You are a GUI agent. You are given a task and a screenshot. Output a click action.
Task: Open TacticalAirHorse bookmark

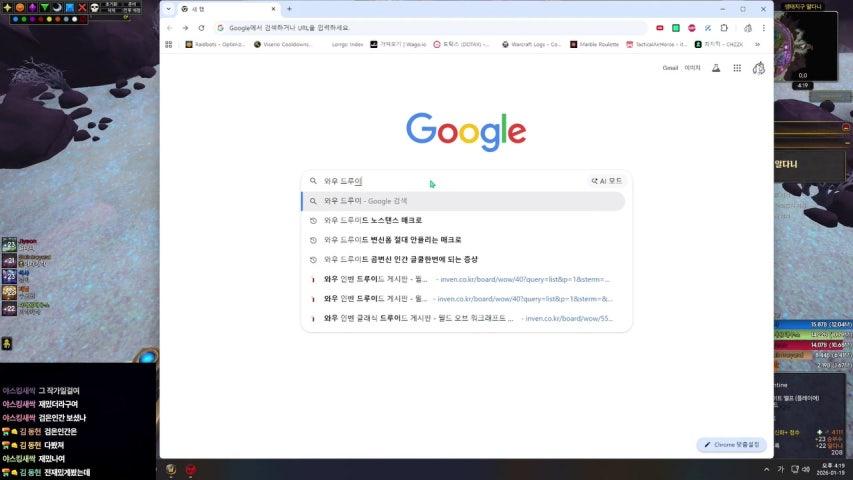[x=657, y=45]
